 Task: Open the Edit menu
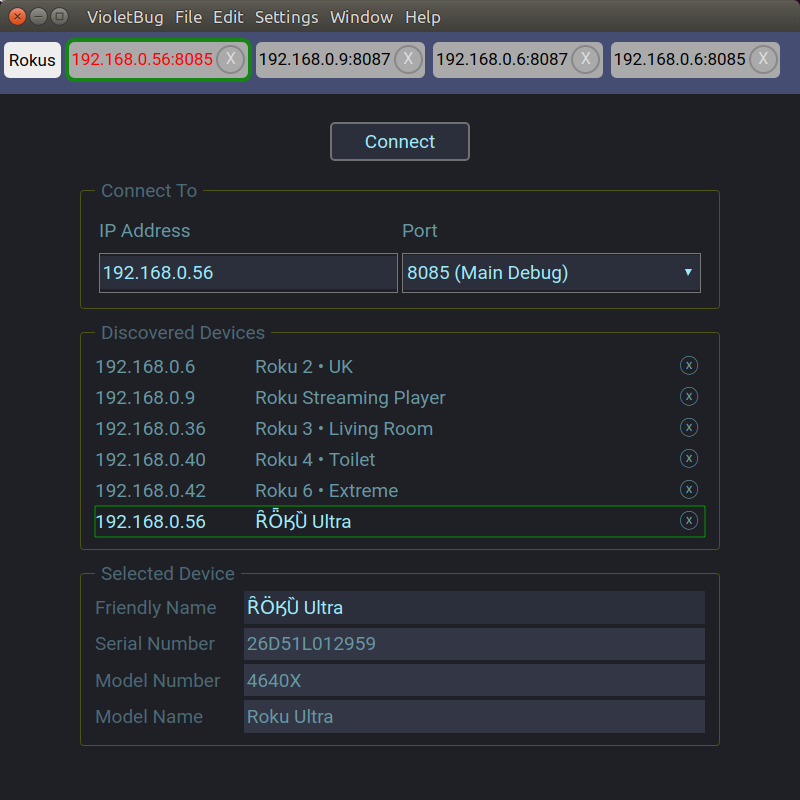point(228,17)
